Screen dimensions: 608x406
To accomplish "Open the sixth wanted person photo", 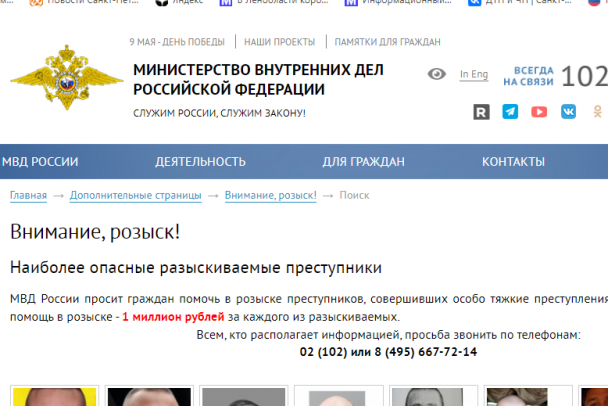I will pyautogui.click(x=528, y=396).
